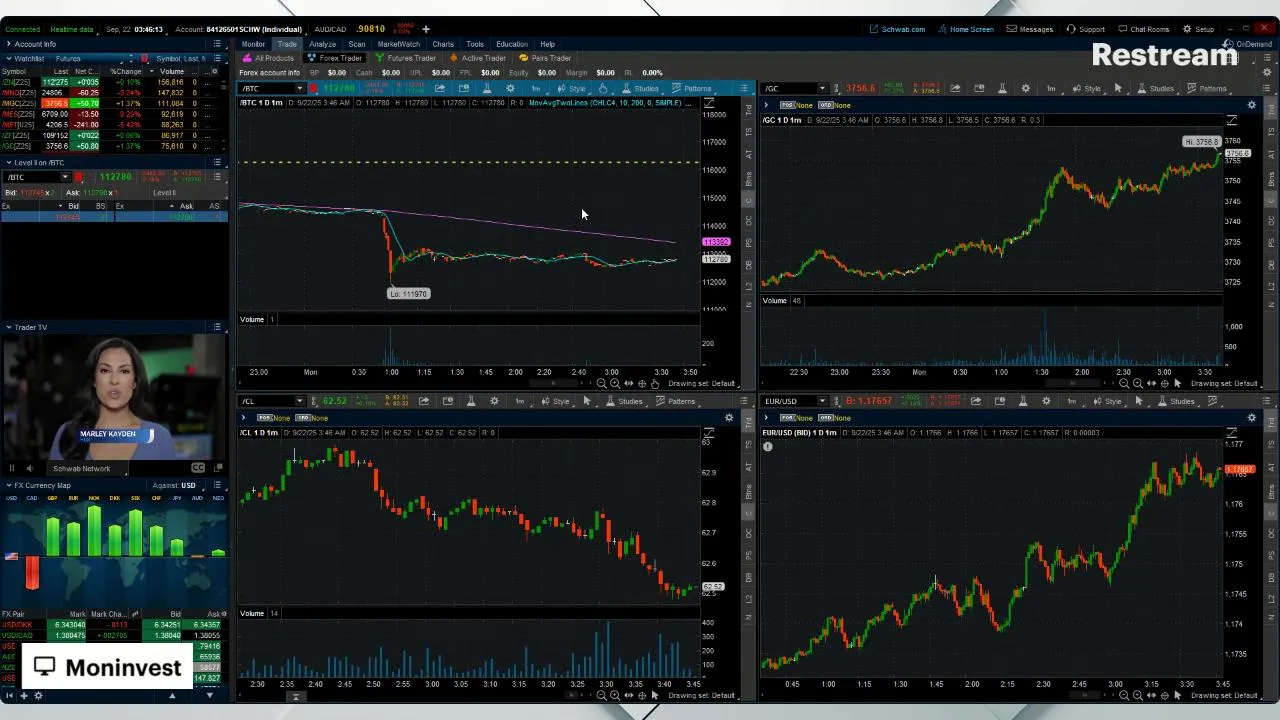Toggle closed captions on Trader TV
This screenshot has width=1280, height=720.
tap(198, 468)
